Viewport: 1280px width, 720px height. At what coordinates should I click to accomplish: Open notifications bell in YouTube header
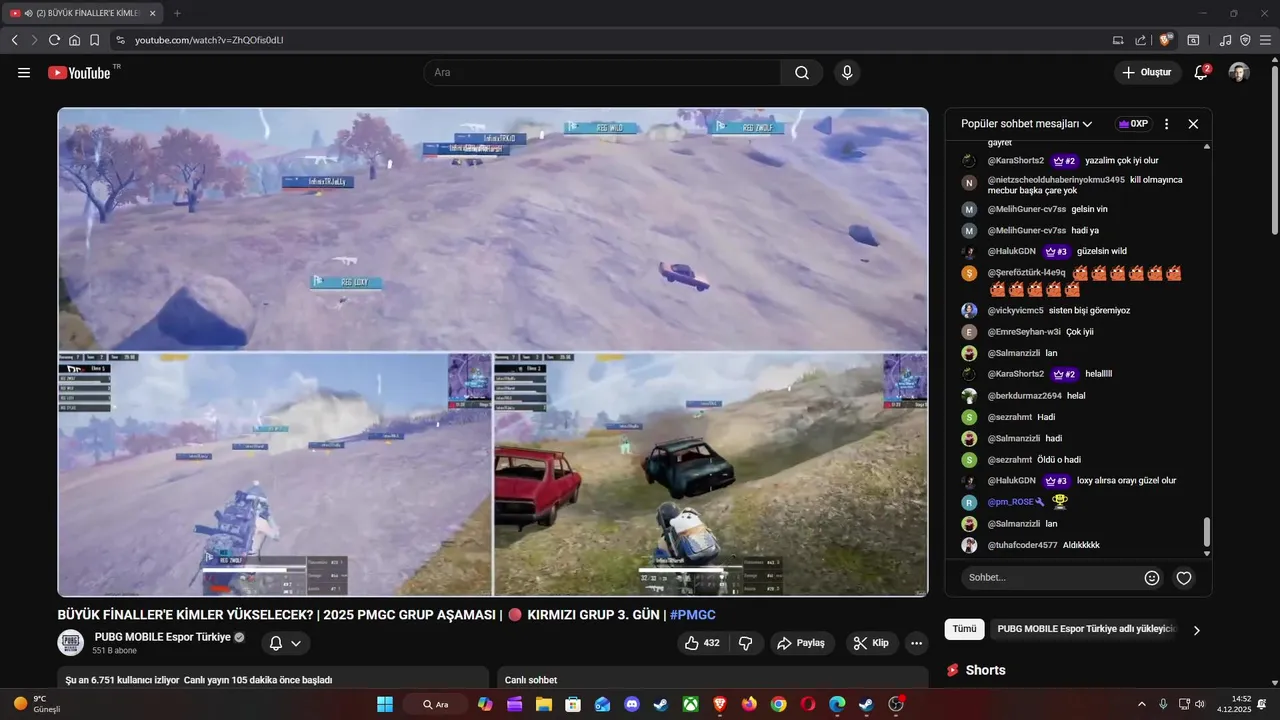click(x=1202, y=72)
